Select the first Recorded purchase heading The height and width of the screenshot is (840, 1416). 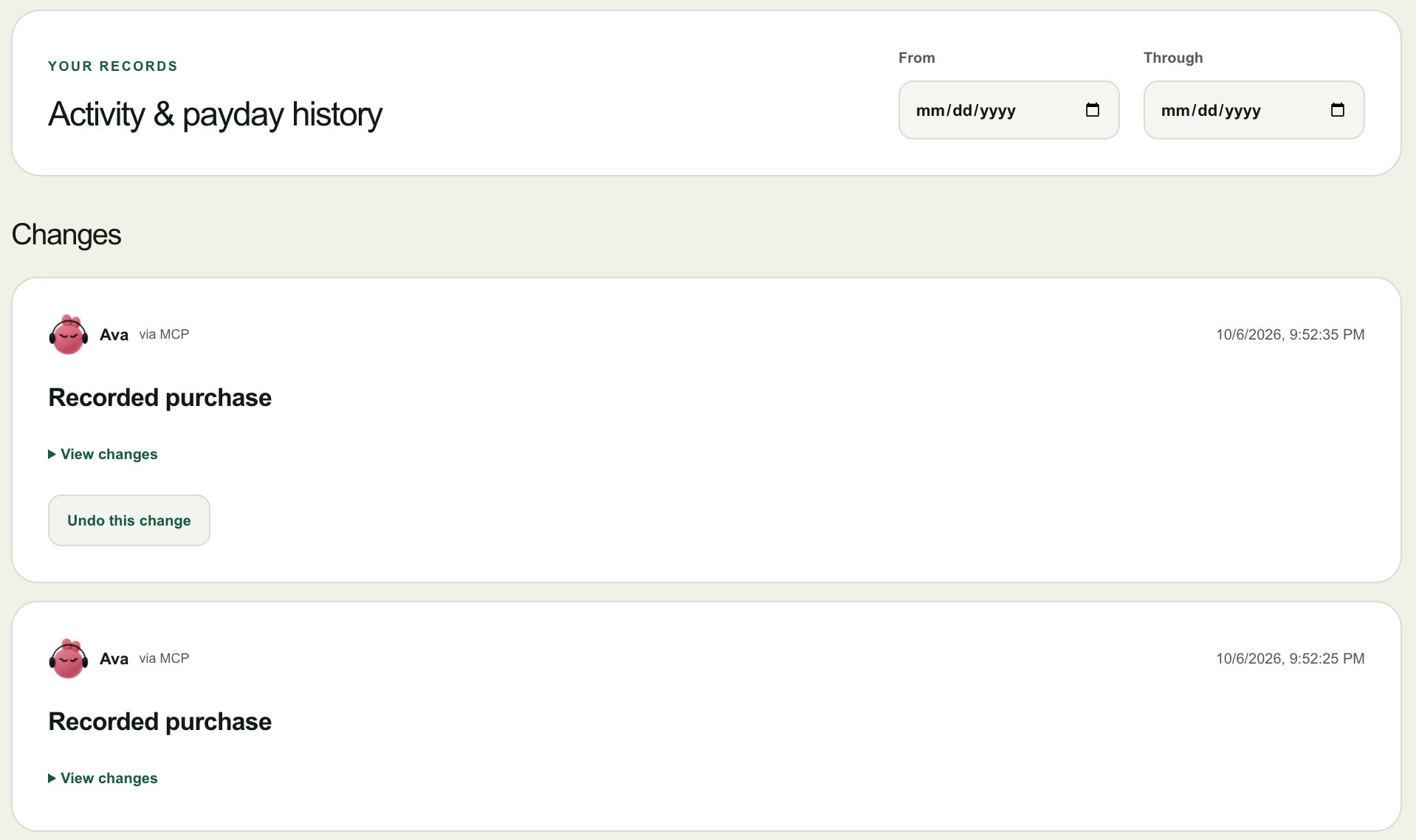coord(159,397)
